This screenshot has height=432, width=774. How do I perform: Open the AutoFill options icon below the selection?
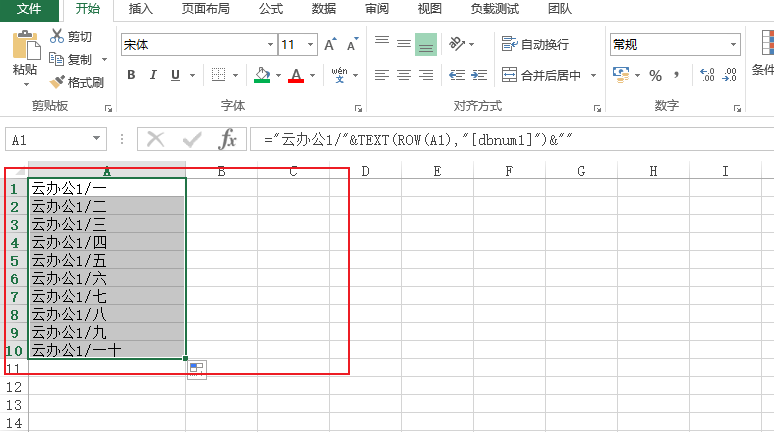point(197,369)
